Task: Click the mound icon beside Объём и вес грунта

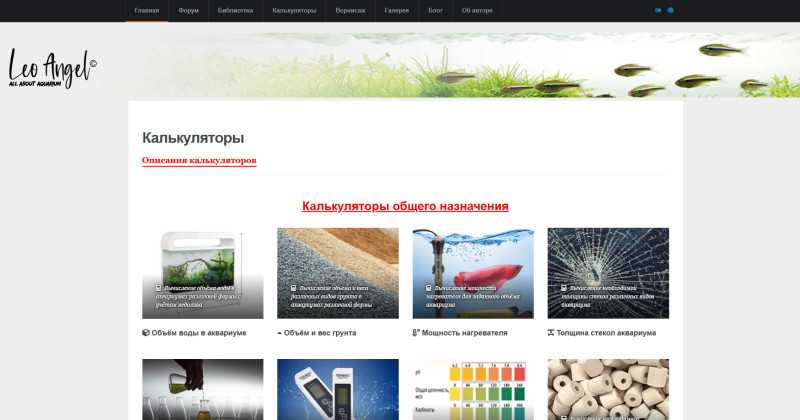Action: [x=280, y=333]
